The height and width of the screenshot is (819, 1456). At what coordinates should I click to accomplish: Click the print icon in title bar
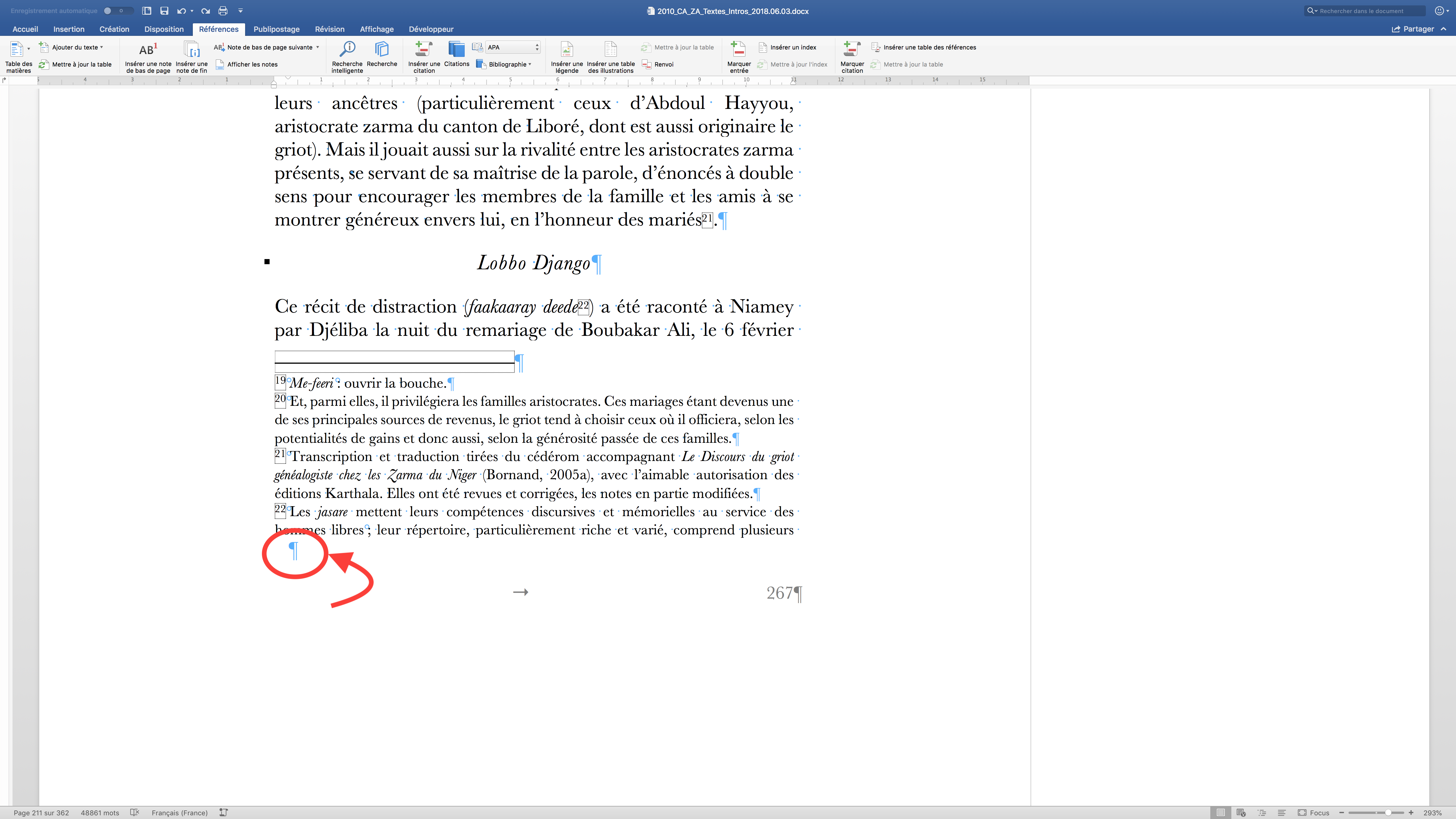pyautogui.click(x=223, y=11)
